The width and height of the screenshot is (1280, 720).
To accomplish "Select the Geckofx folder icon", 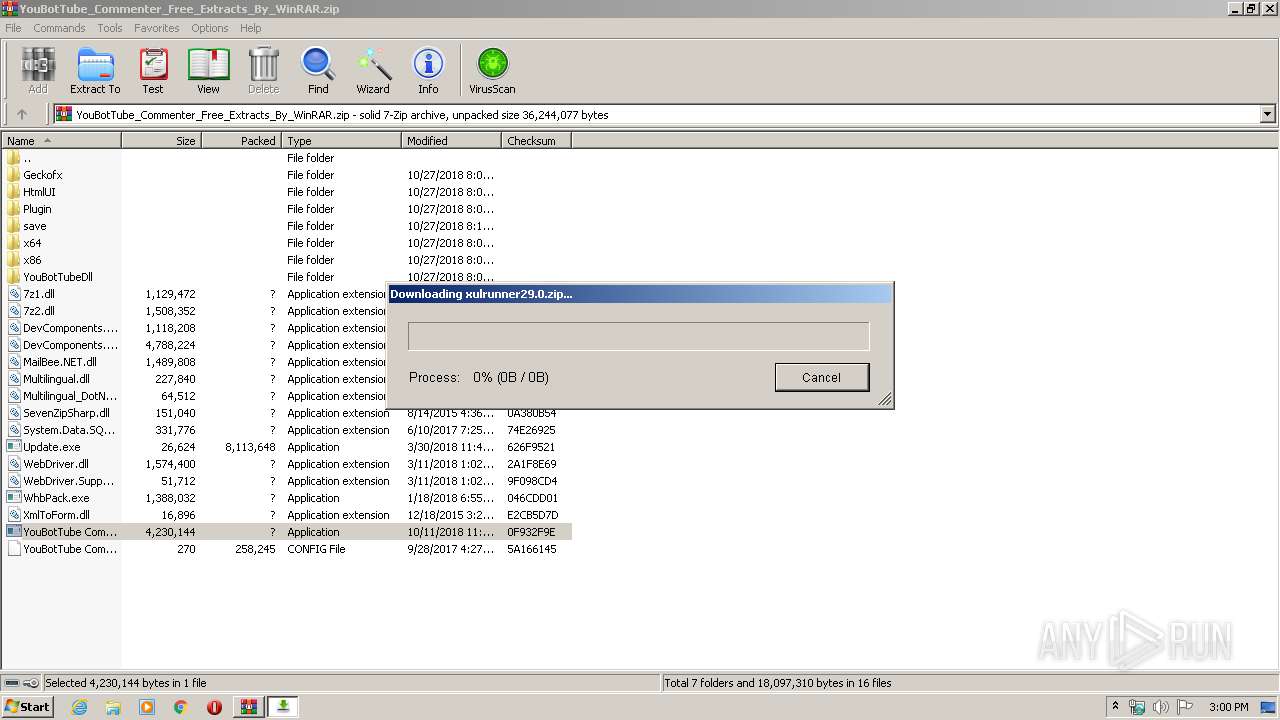I will 14,175.
